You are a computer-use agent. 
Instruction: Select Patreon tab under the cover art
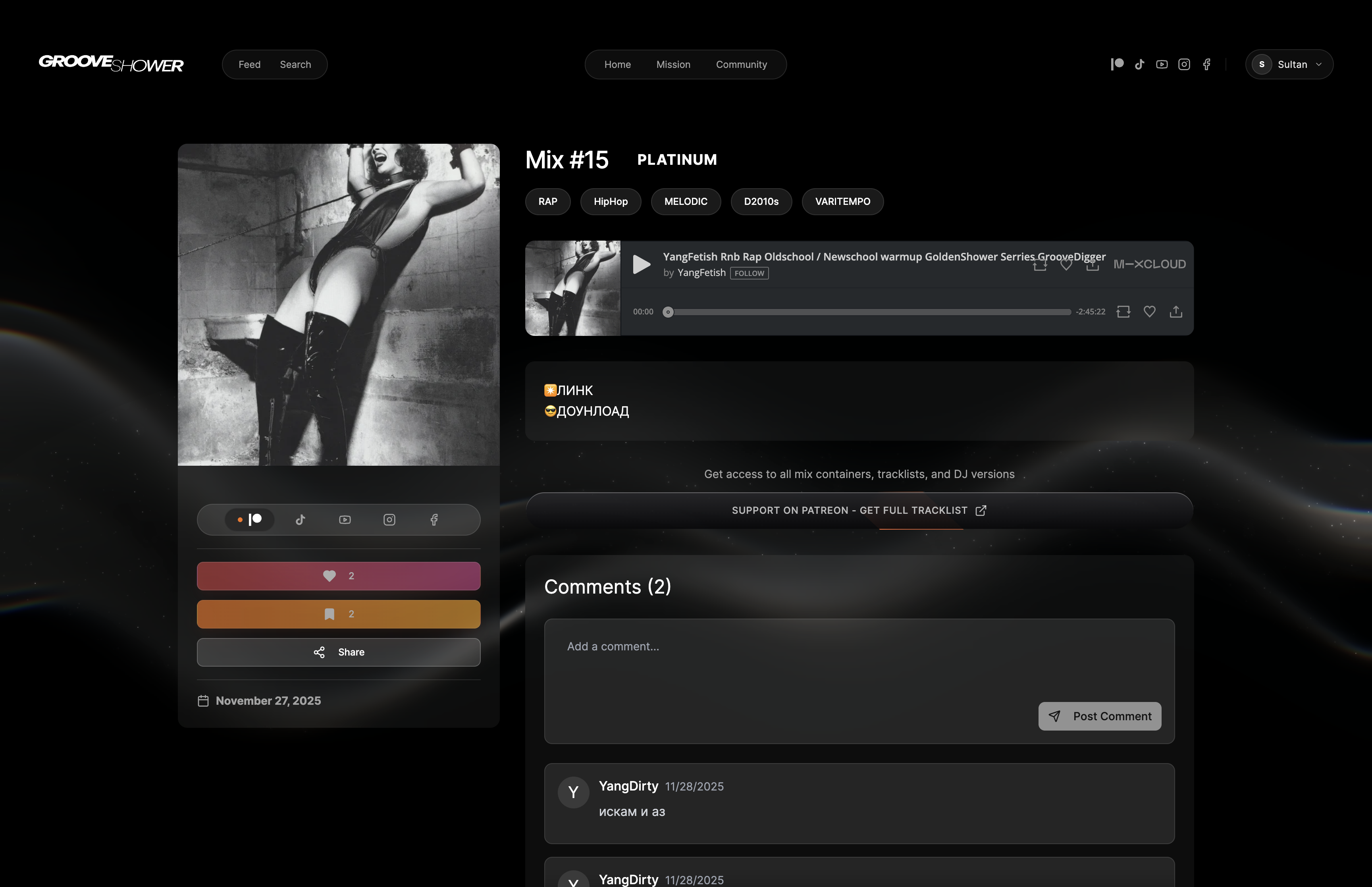pyautogui.click(x=249, y=519)
